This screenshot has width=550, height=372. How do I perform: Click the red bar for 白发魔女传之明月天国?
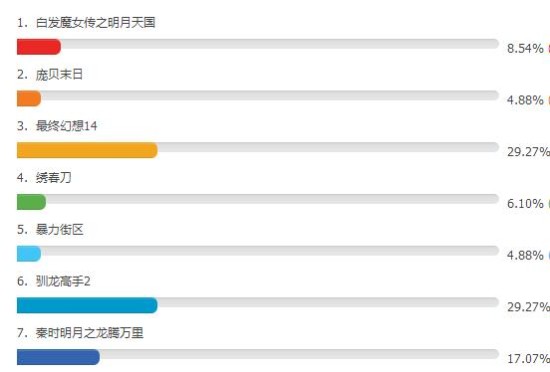tap(39, 47)
